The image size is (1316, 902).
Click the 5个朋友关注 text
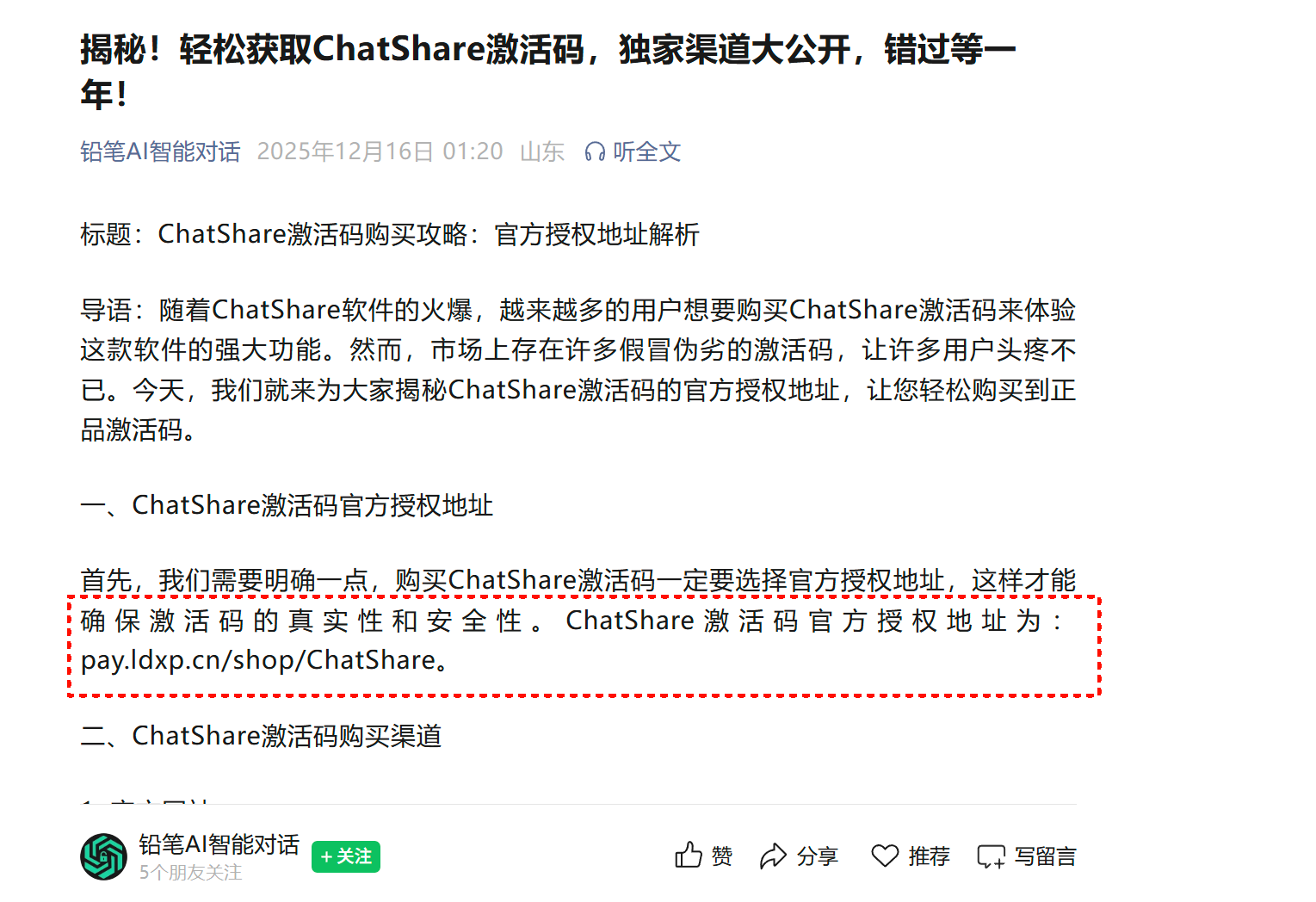pos(191,873)
